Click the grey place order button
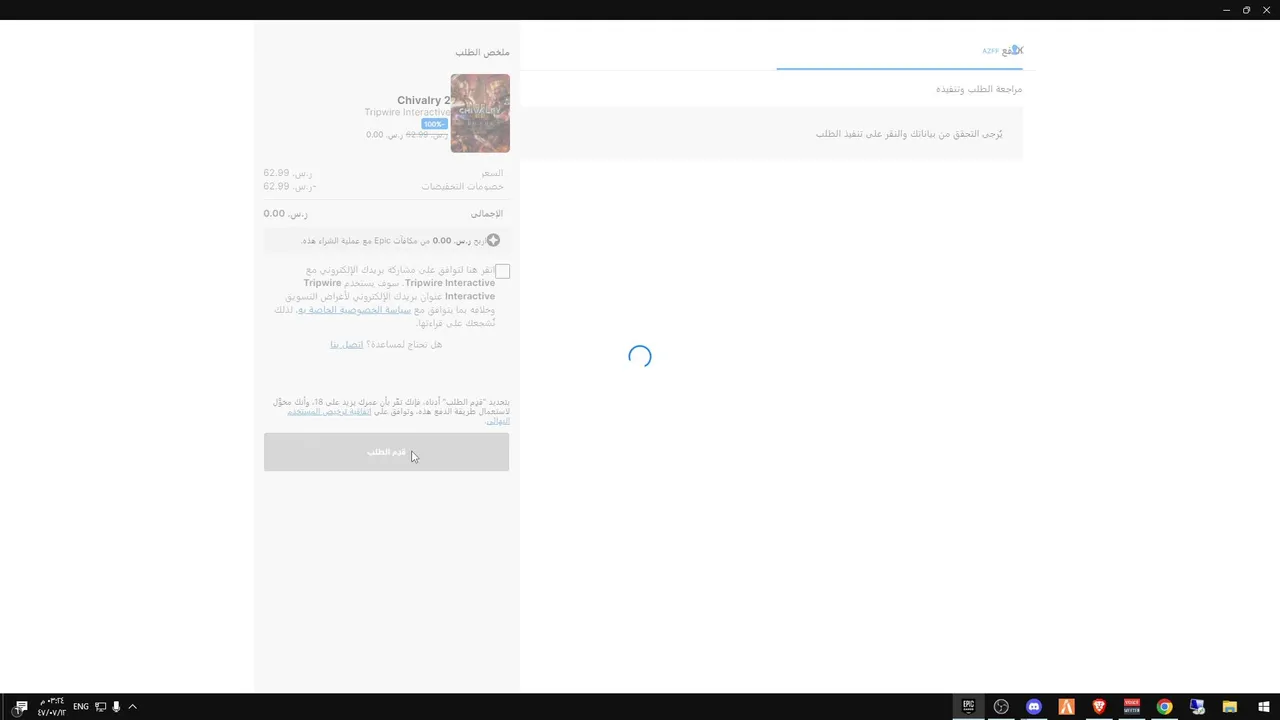This screenshot has height=720, width=1280. click(386, 452)
